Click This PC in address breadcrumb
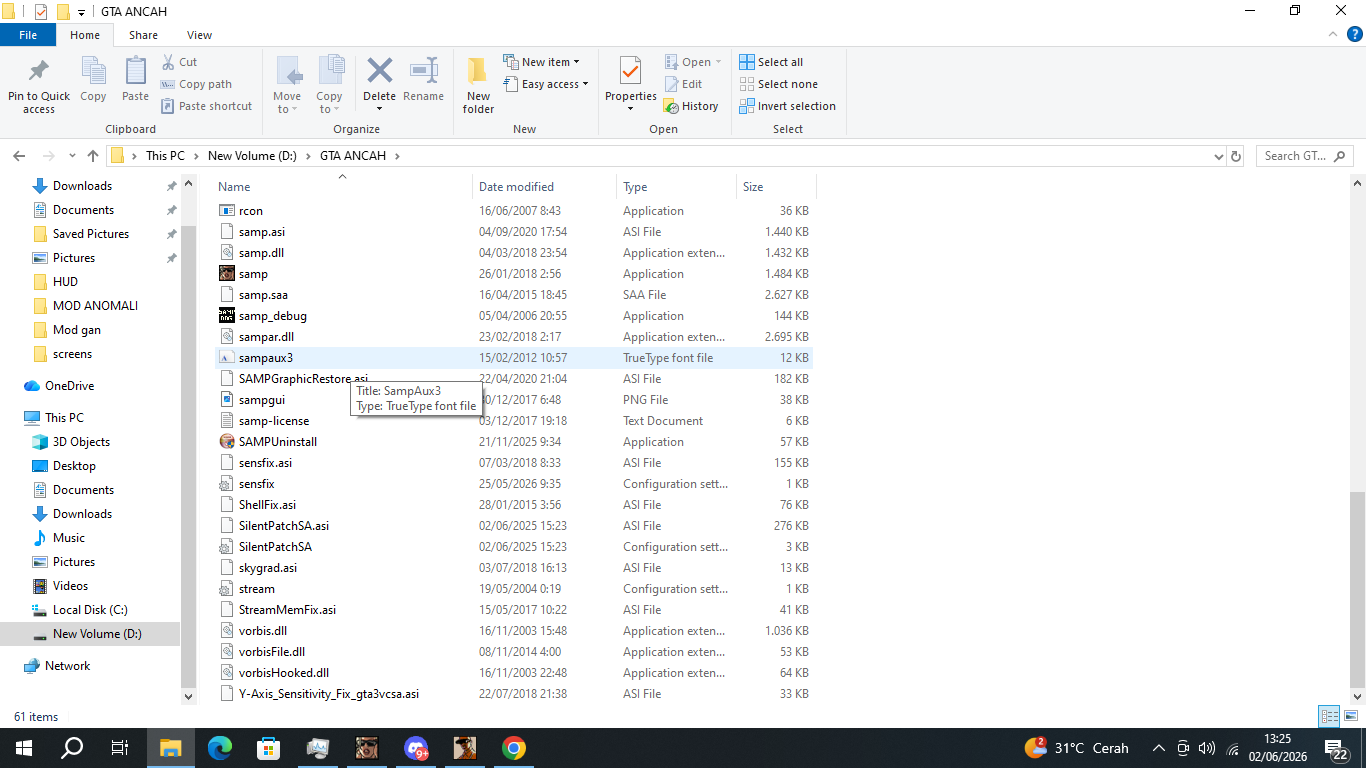Screen dimensions: 1366x768 (x=165, y=156)
